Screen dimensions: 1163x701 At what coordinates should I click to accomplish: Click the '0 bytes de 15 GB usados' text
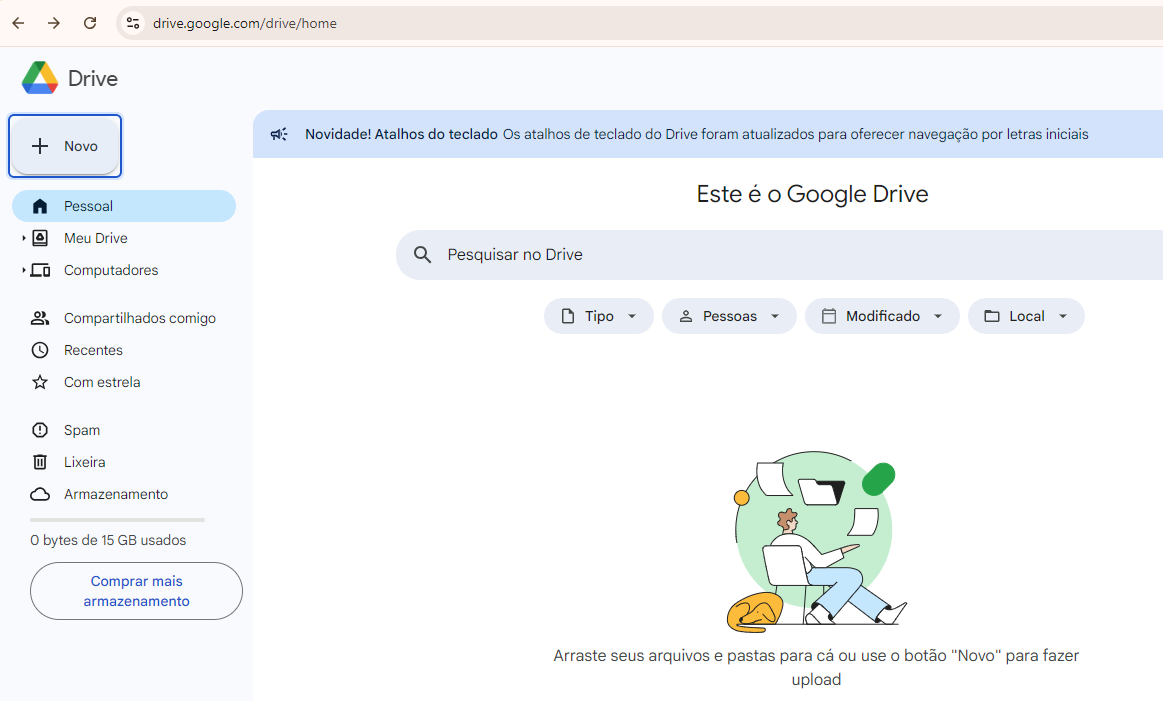tap(108, 540)
